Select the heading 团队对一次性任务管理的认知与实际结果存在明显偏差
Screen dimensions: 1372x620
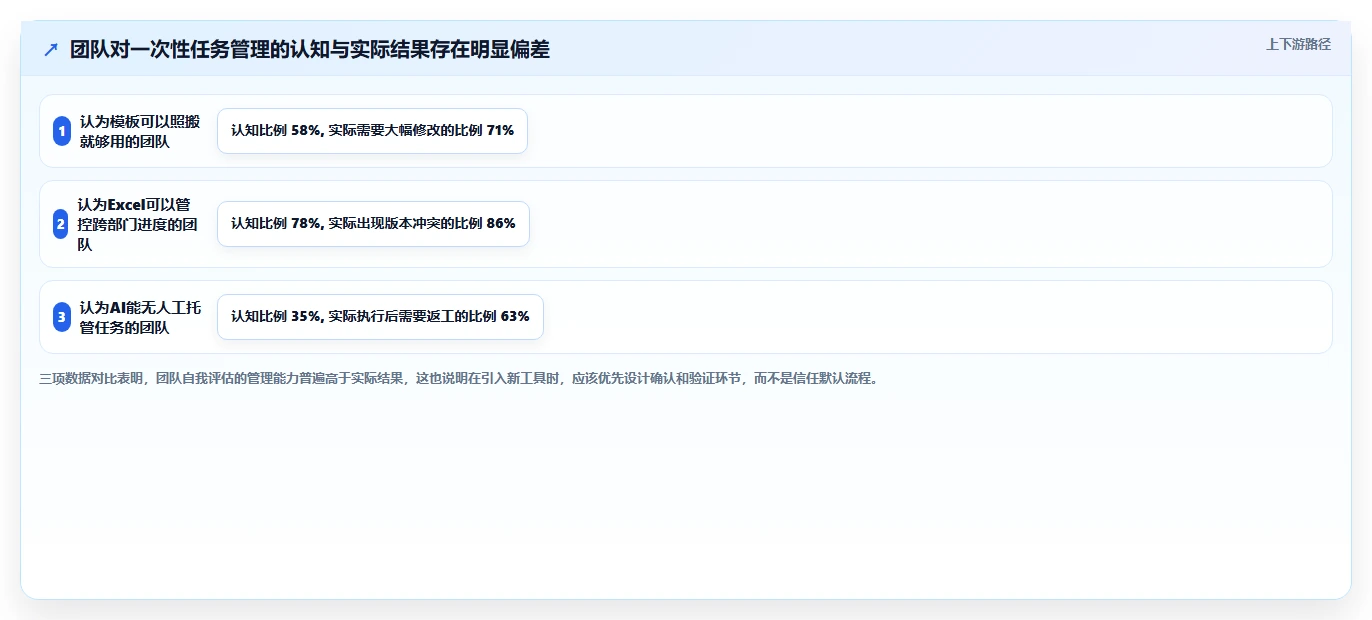point(310,49)
